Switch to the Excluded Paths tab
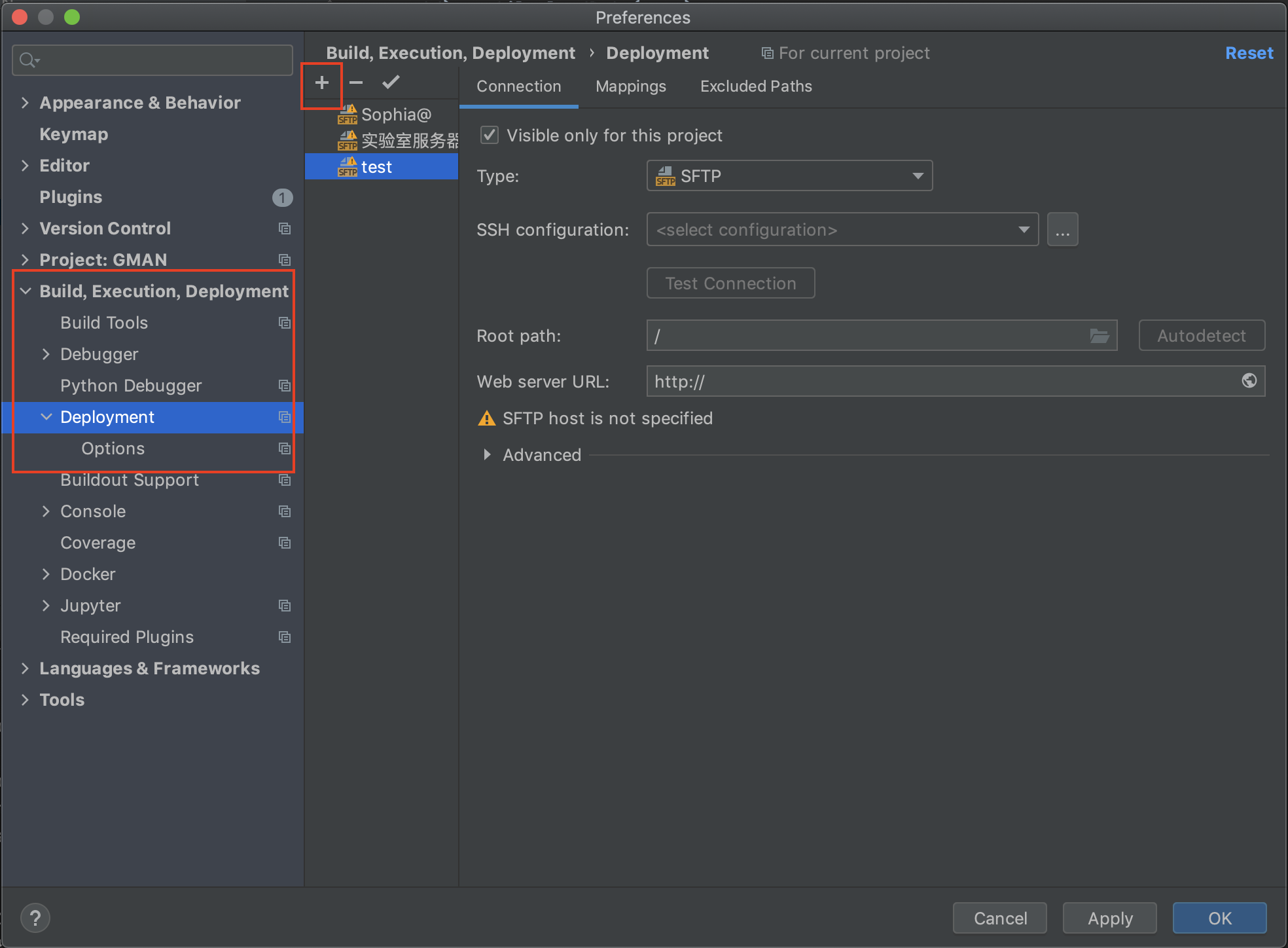Viewport: 1288px width, 948px height. [756, 86]
